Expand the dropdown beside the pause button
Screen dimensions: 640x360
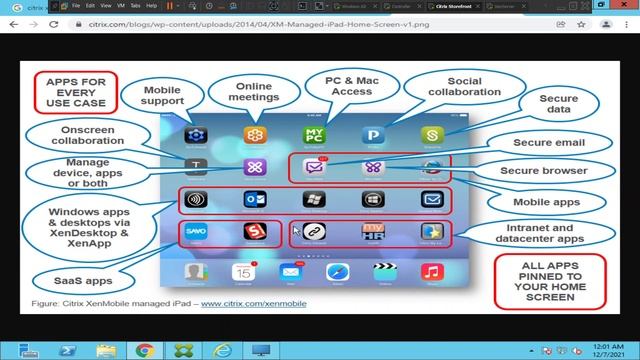pyautogui.click(x=178, y=6)
